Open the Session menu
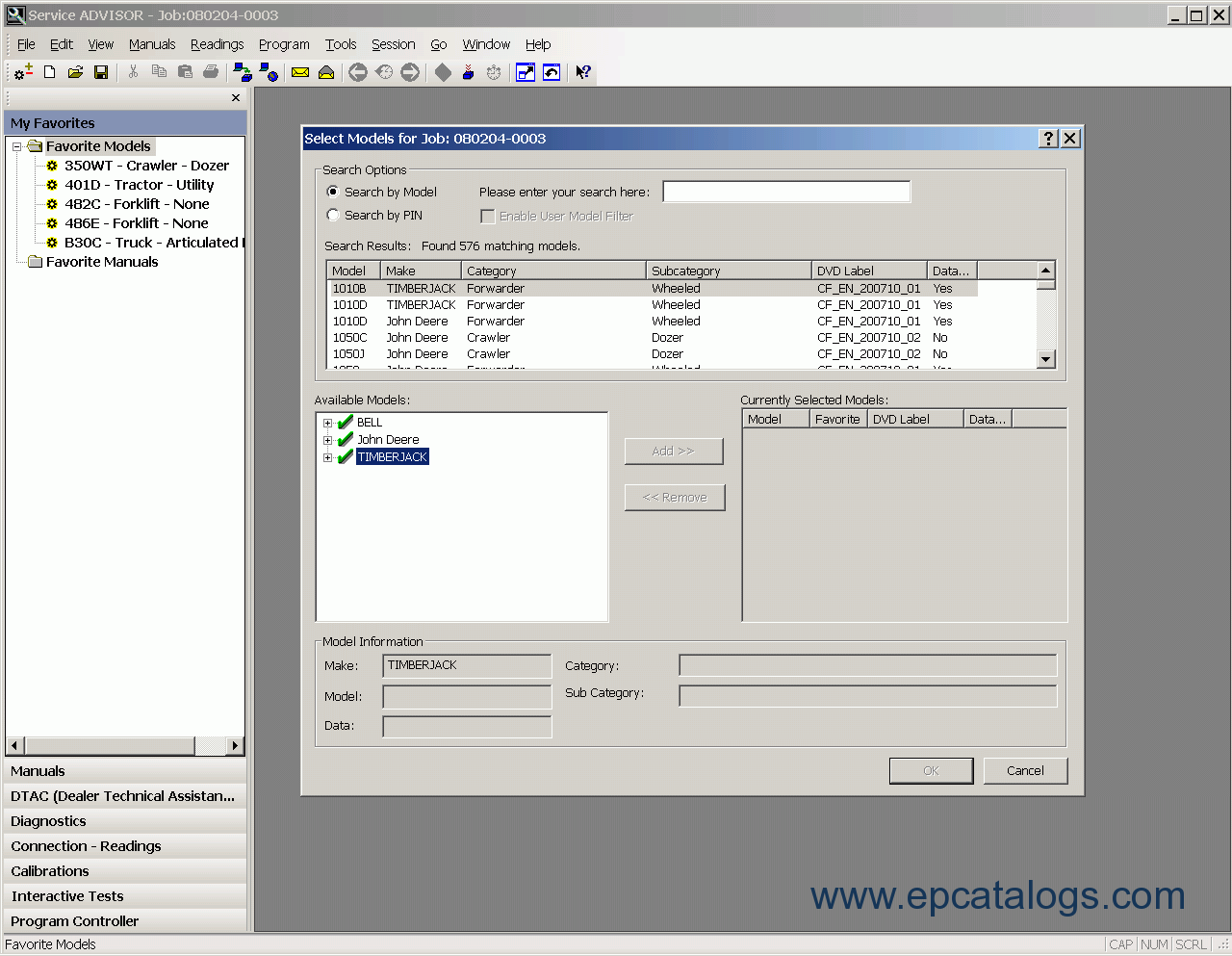The width and height of the screenshot is (1232, 956). (x=393, y=44)
